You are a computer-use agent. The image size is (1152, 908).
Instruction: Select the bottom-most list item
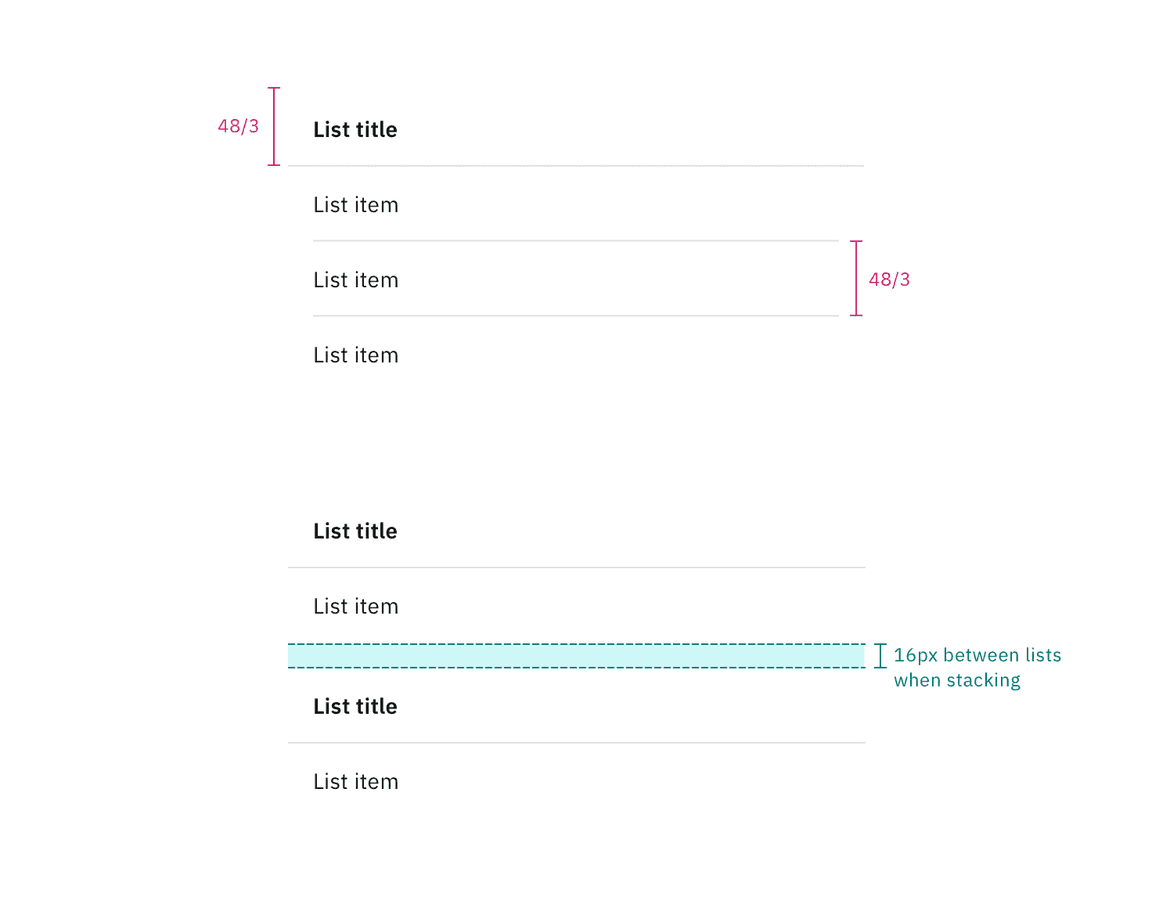tap(355, 782)
